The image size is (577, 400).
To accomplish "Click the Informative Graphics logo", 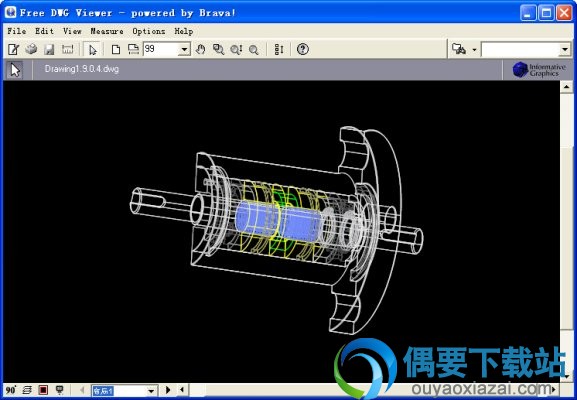I will pos(539,70).
